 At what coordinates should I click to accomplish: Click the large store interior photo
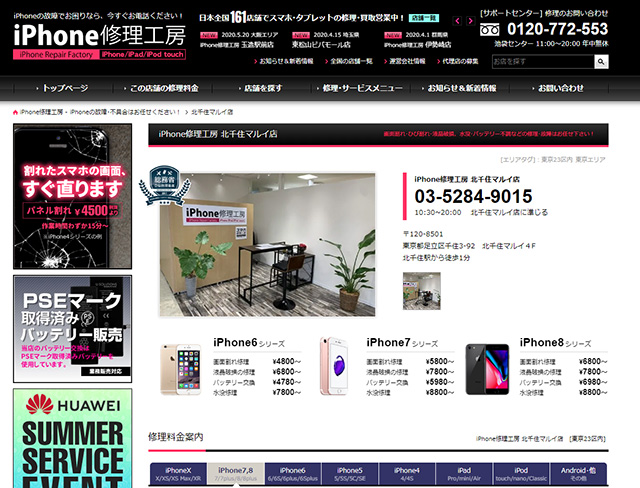coord(267,244)
